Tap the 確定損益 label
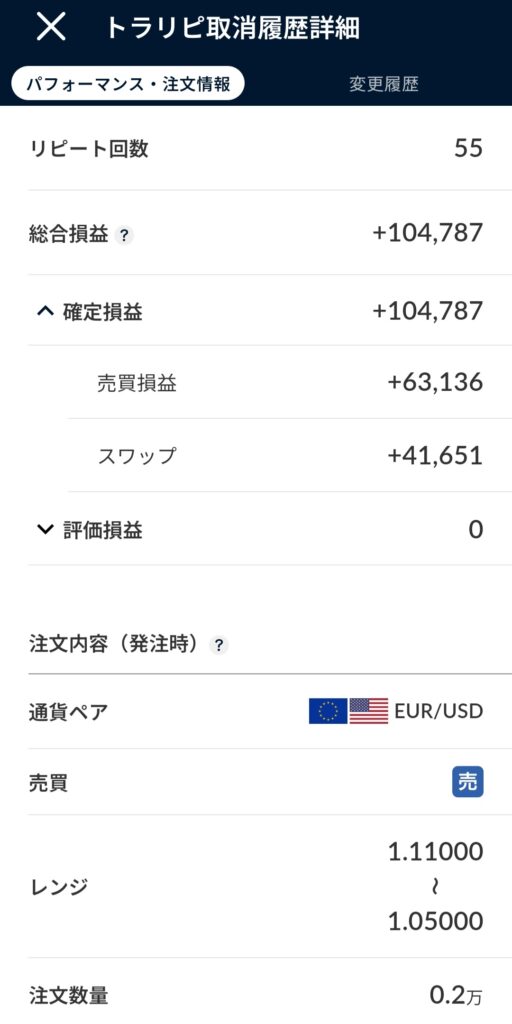This screenshot has height=1024, width=512. (103, 313)
